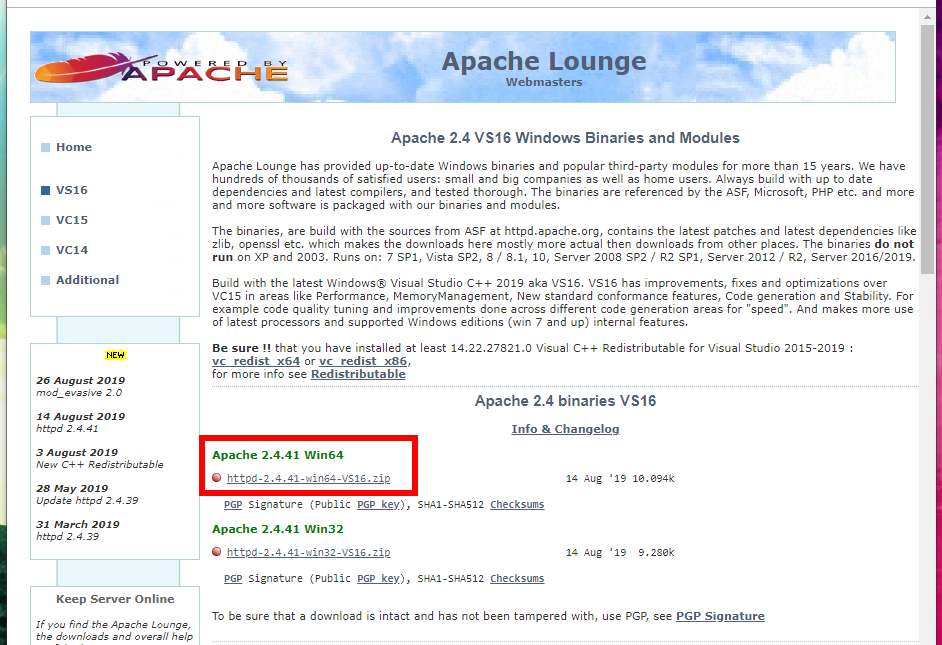942x645 pixels.
Task: Open the PGP link in the Win32 signature line
Action: pos(233,578)
